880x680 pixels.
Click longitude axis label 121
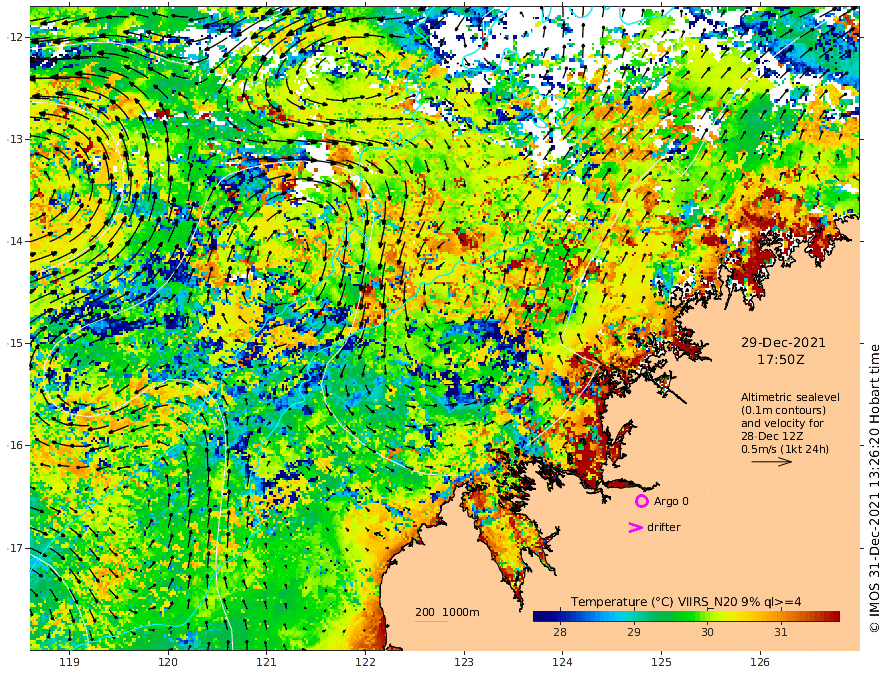tap(267, 662)
